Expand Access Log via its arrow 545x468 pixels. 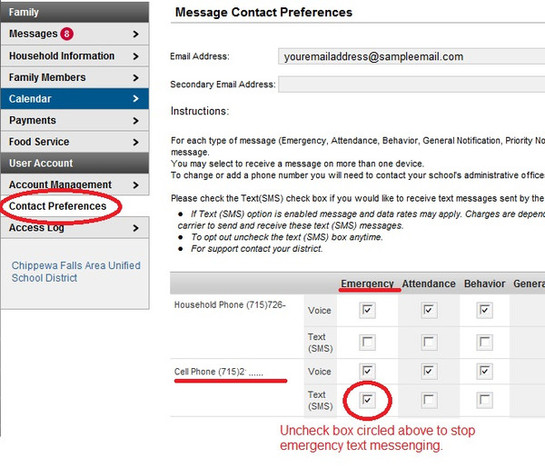pos(136,228)
